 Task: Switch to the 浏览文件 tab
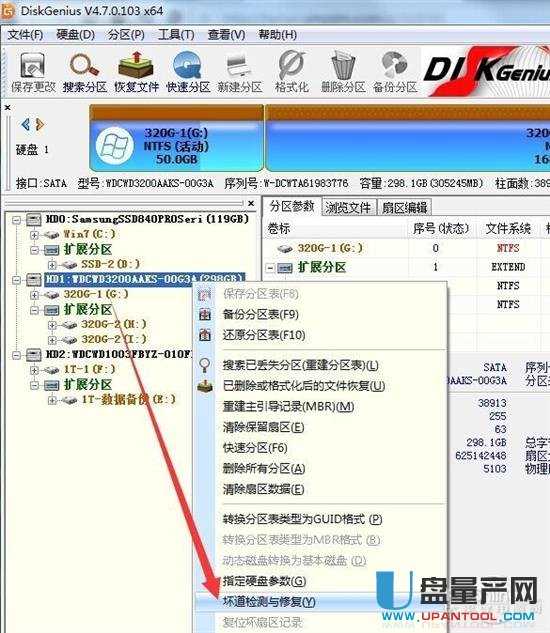click(x=348, y=208)
